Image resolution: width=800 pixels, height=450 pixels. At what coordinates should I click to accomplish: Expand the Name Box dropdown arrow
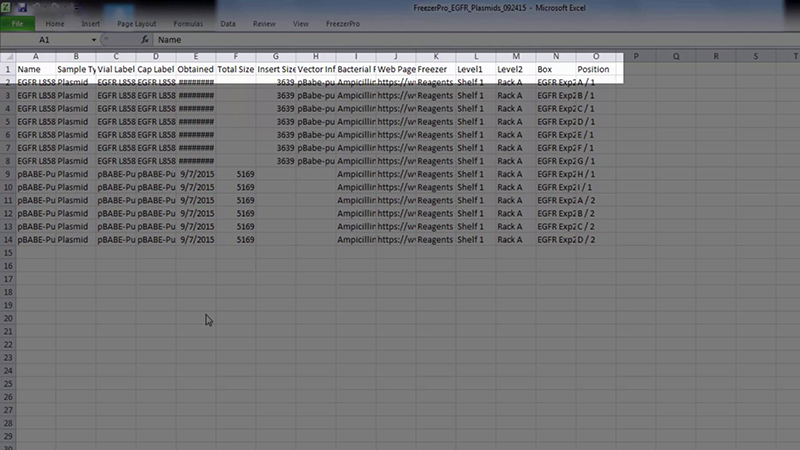[x=94, y=40]
